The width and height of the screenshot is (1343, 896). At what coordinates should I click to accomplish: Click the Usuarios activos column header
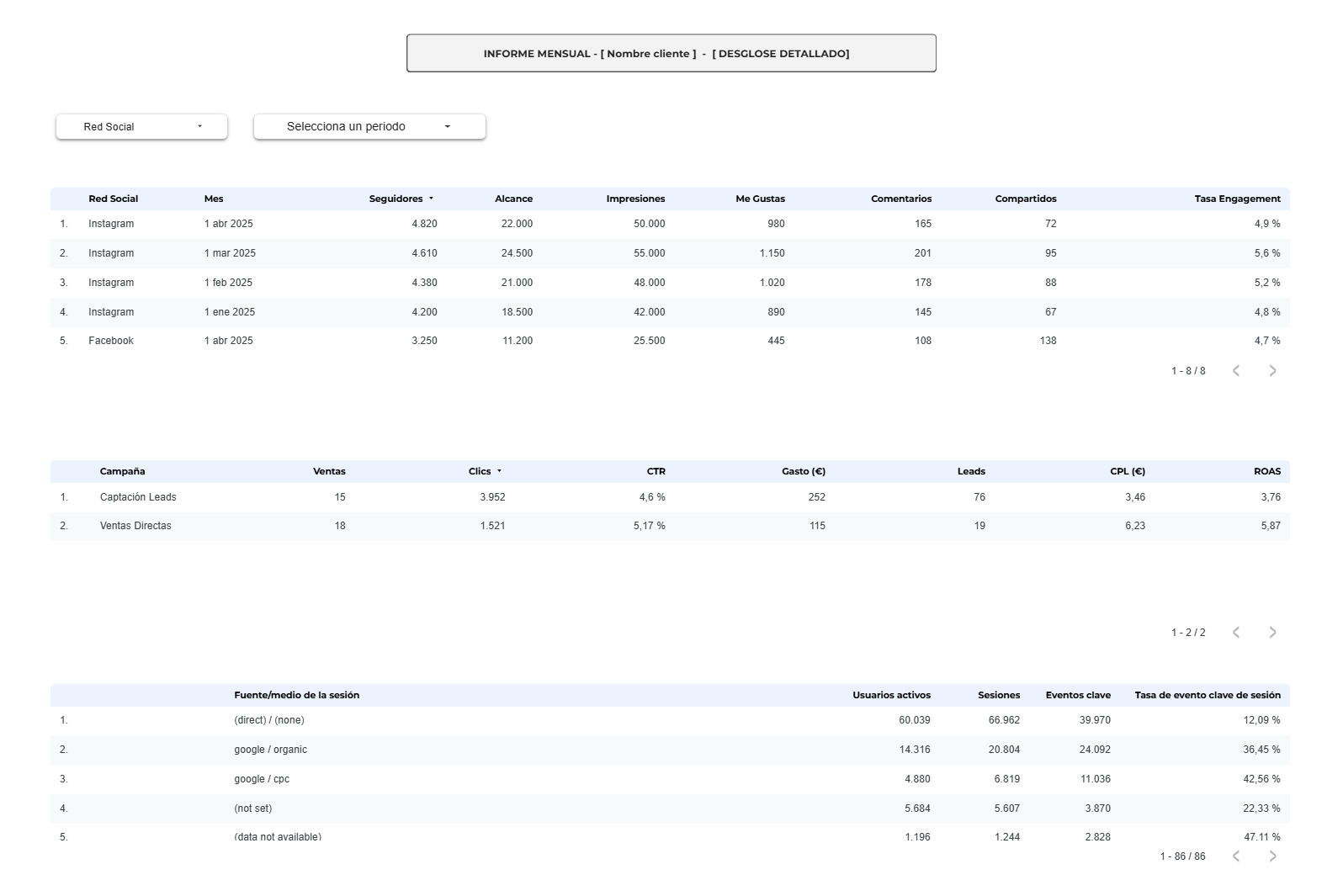point(891,696)
